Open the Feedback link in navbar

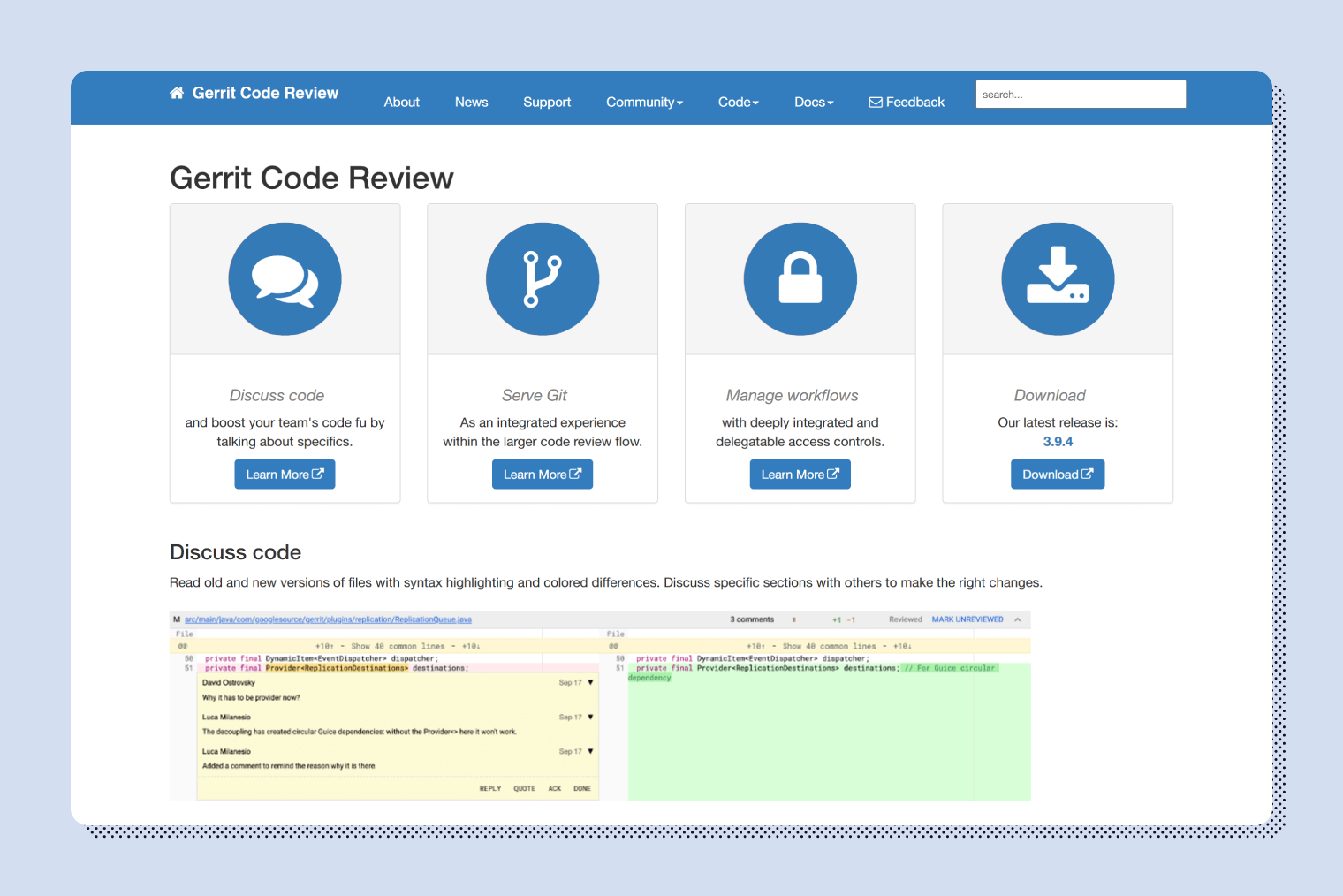click(907, 102)
